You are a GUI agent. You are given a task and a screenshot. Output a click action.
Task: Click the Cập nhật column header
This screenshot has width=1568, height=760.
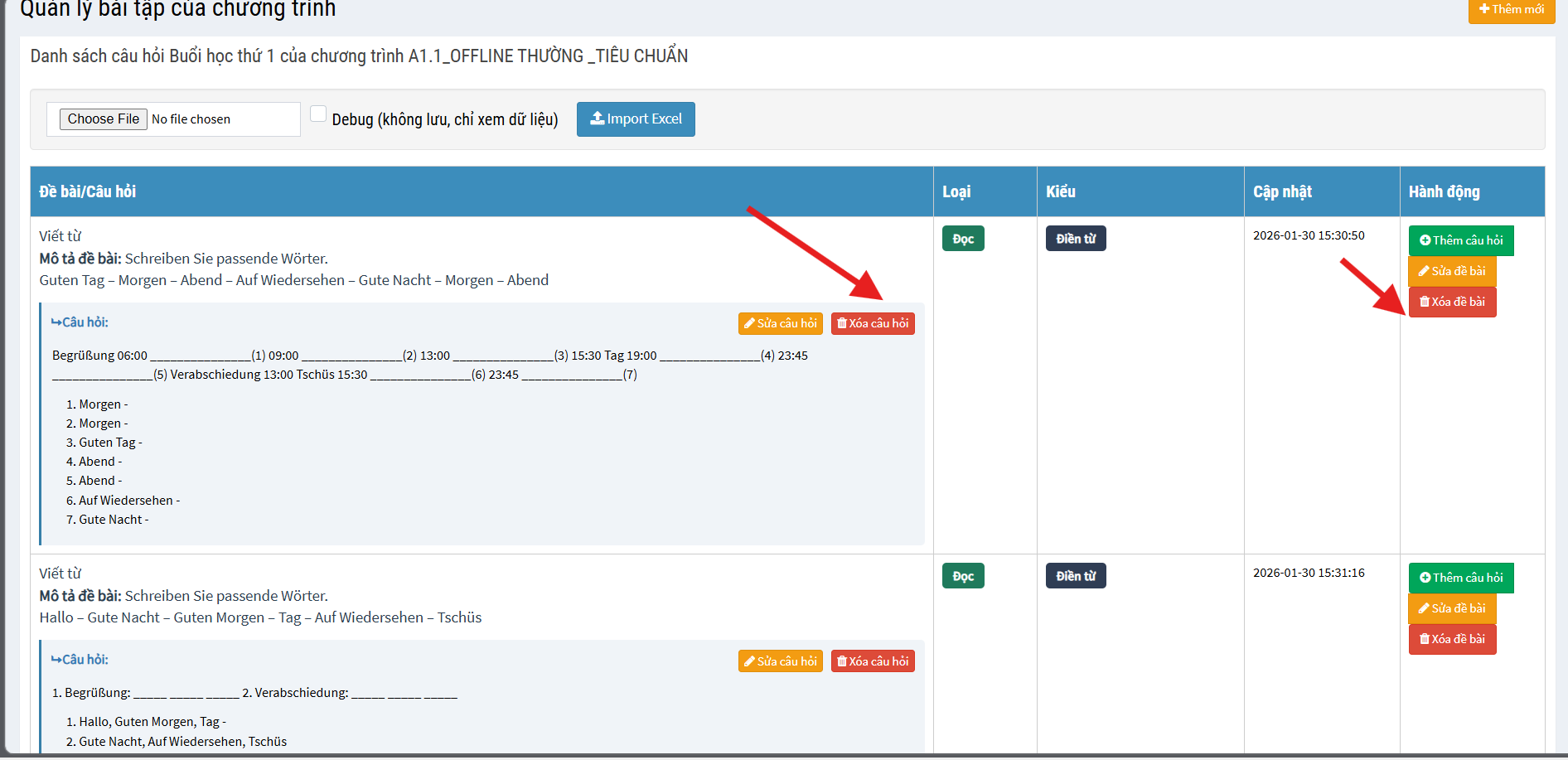[1282, 191]
